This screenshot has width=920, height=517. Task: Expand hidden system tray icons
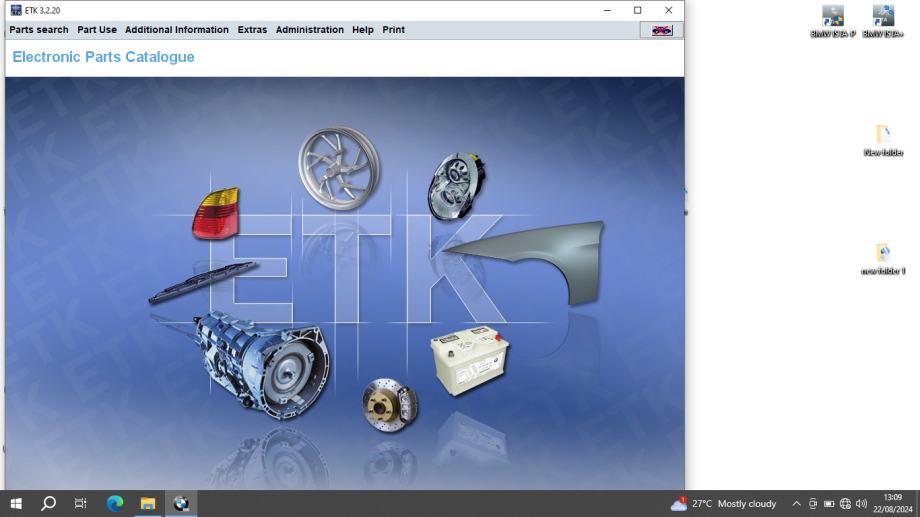pyautogui.click(x=796, y=504)
